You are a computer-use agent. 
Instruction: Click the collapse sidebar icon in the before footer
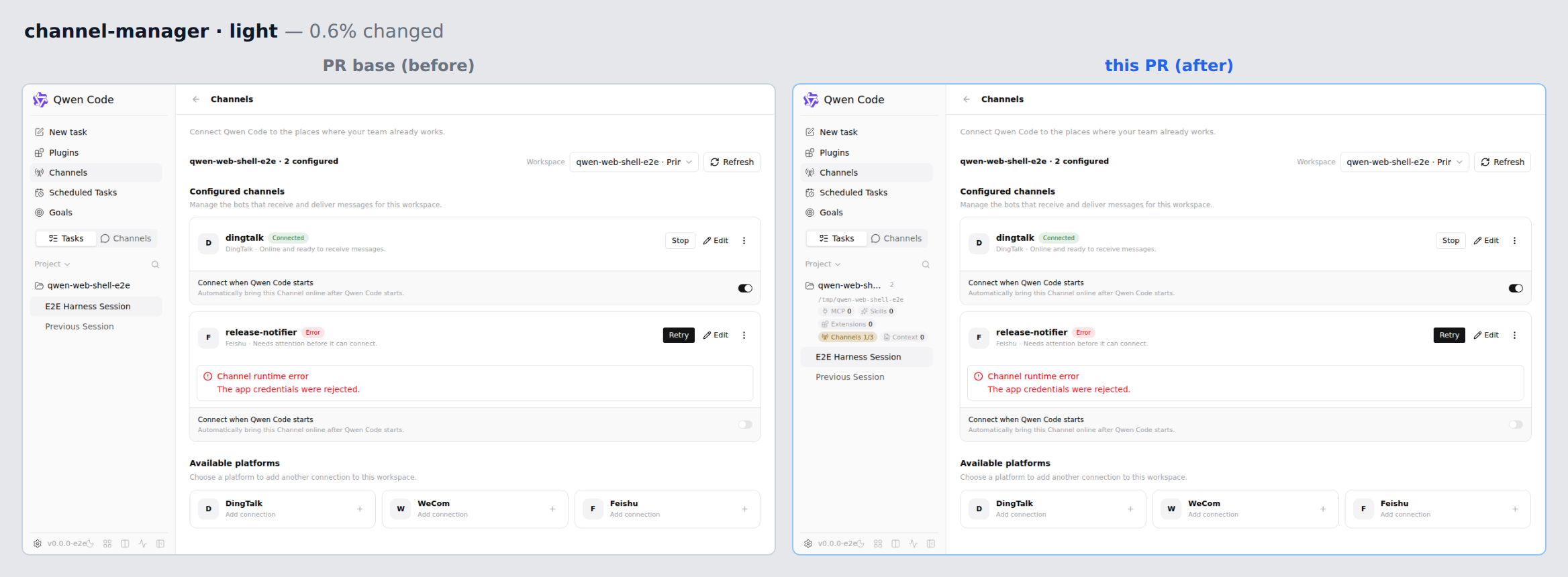[x=160, y=543]
